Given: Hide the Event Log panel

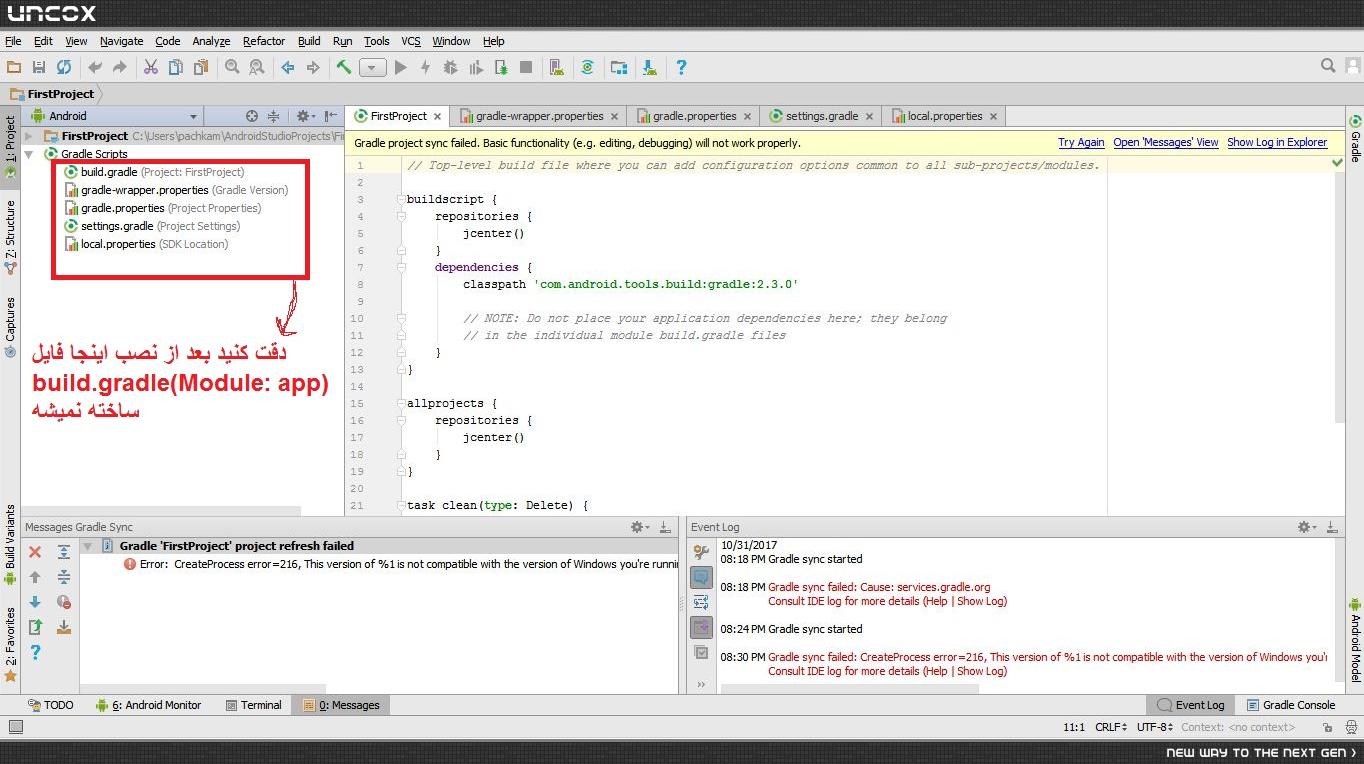Looking at the screenshot, I should pyautogui.click(x=1334, y=527).
